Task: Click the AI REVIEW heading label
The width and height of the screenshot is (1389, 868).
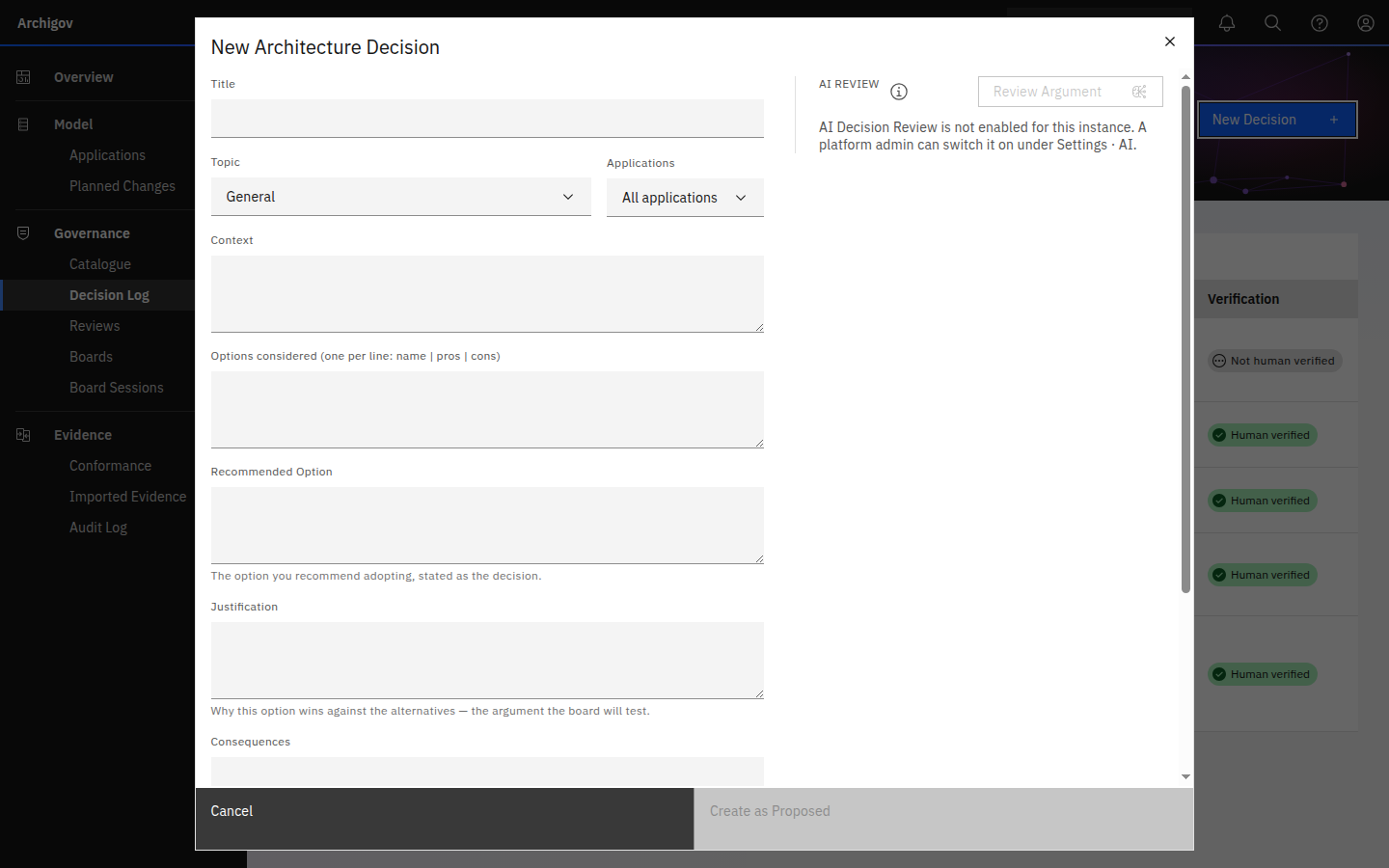Action: coord(849,84)
